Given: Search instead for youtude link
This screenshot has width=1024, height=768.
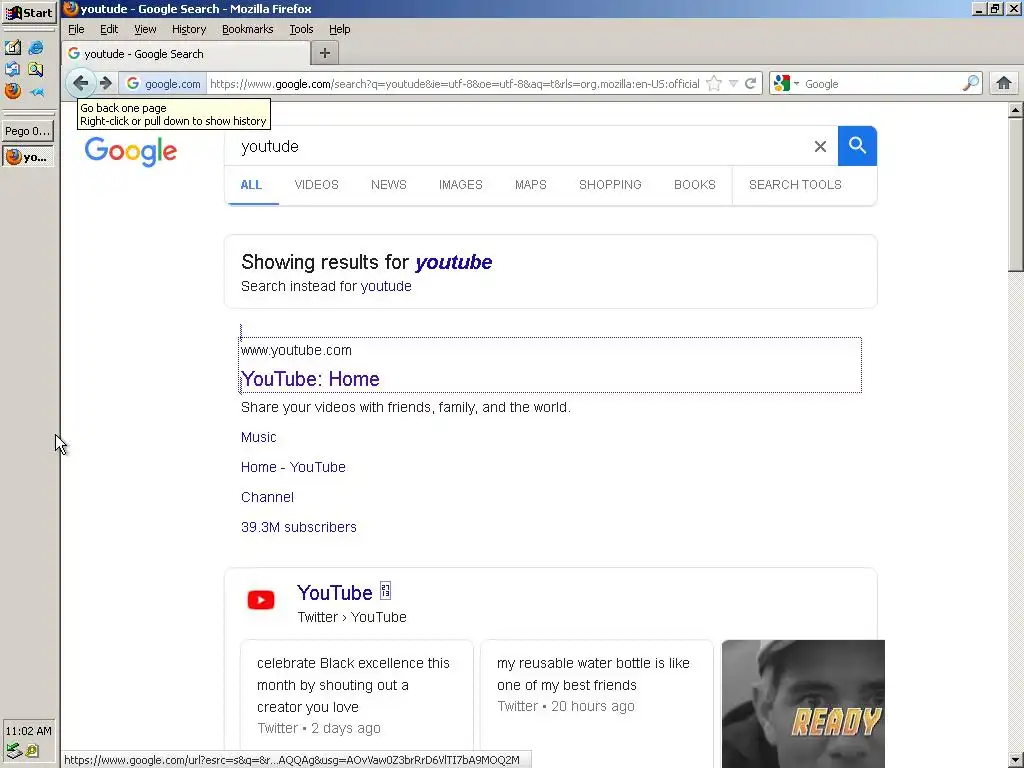Looking at the screenshot, I should pyautogui.click(x=386, y=286).
